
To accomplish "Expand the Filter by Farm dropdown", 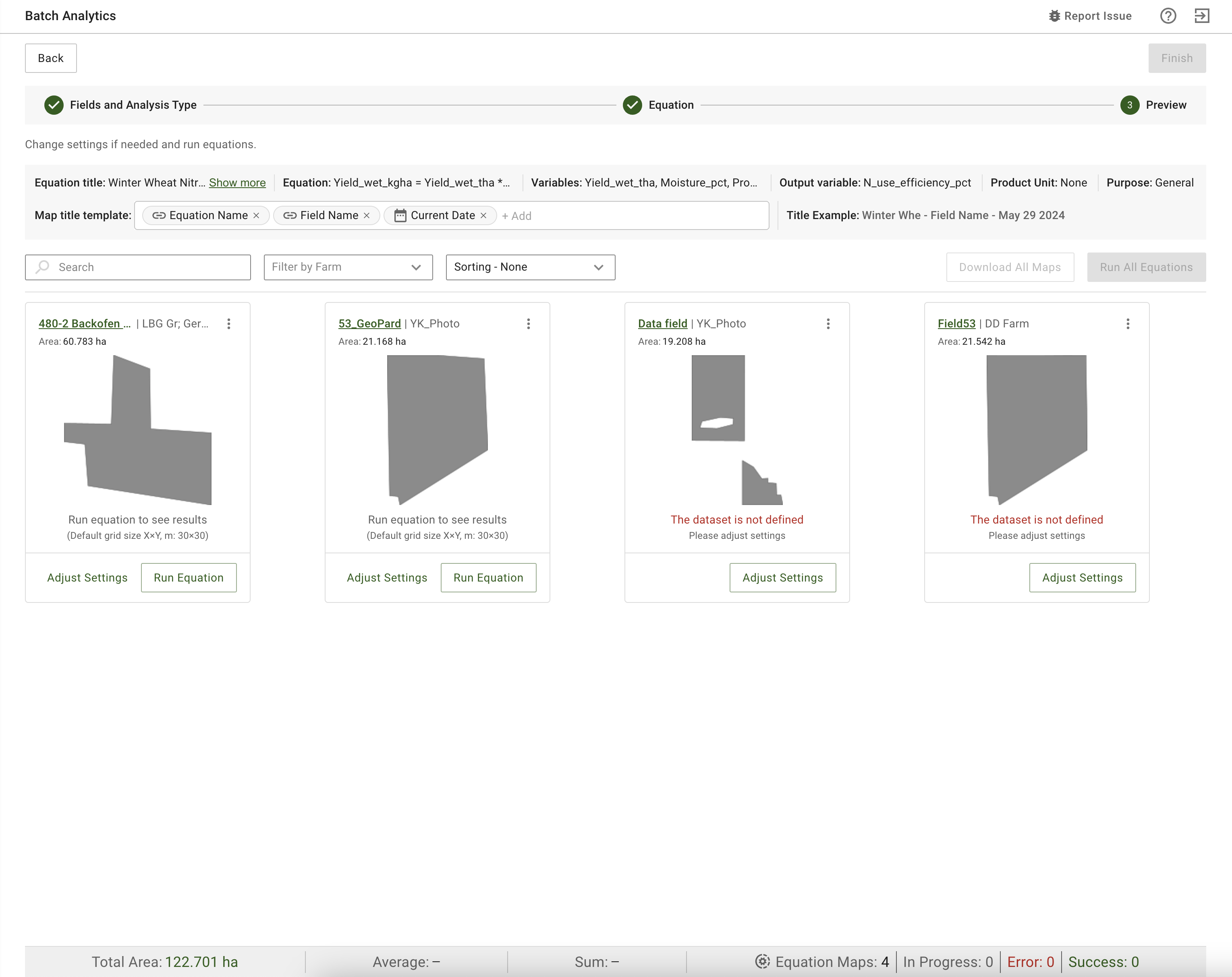I will coord(348,267).
